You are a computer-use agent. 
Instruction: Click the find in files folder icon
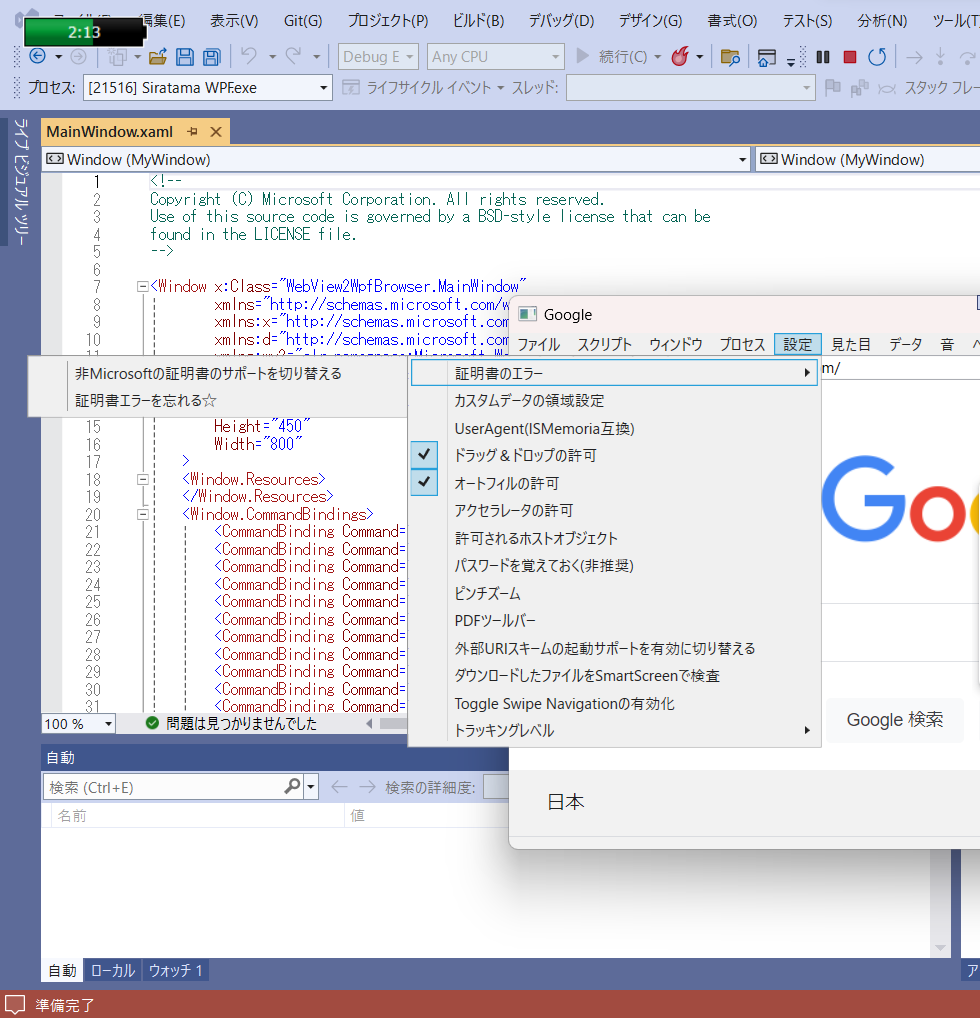(730, 57)
